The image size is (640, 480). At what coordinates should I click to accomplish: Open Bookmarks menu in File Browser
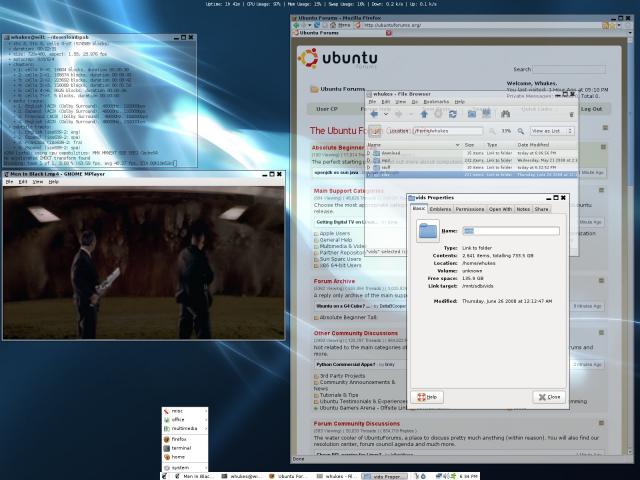pos(436,102)
